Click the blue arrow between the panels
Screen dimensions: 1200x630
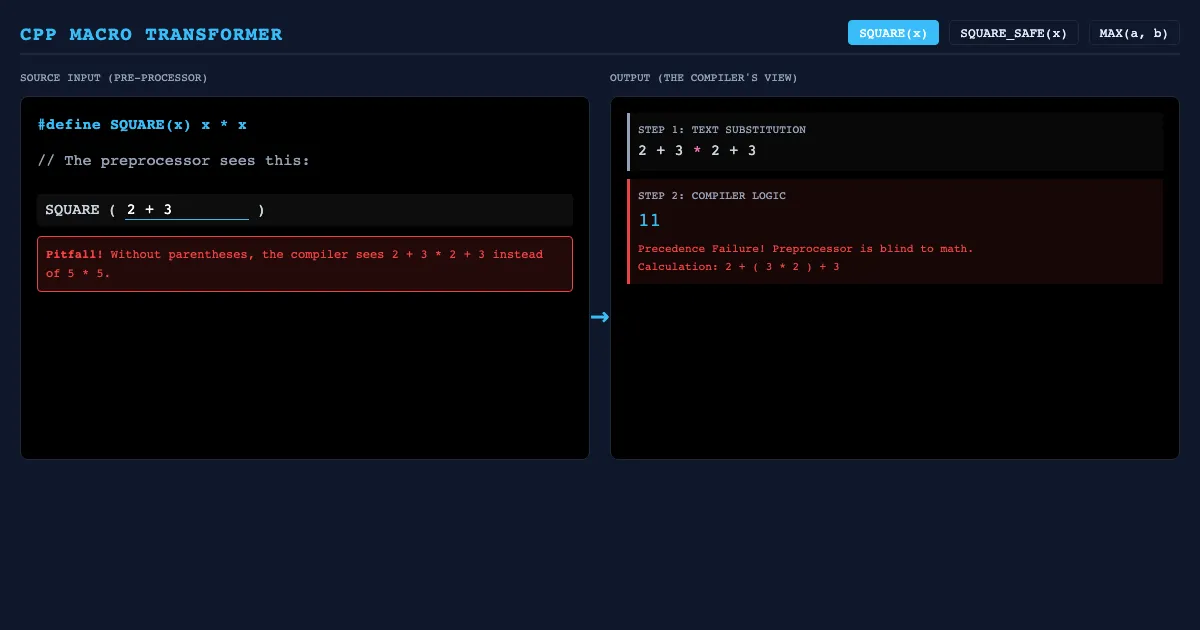pyautogui.click(x=600, y=317)
